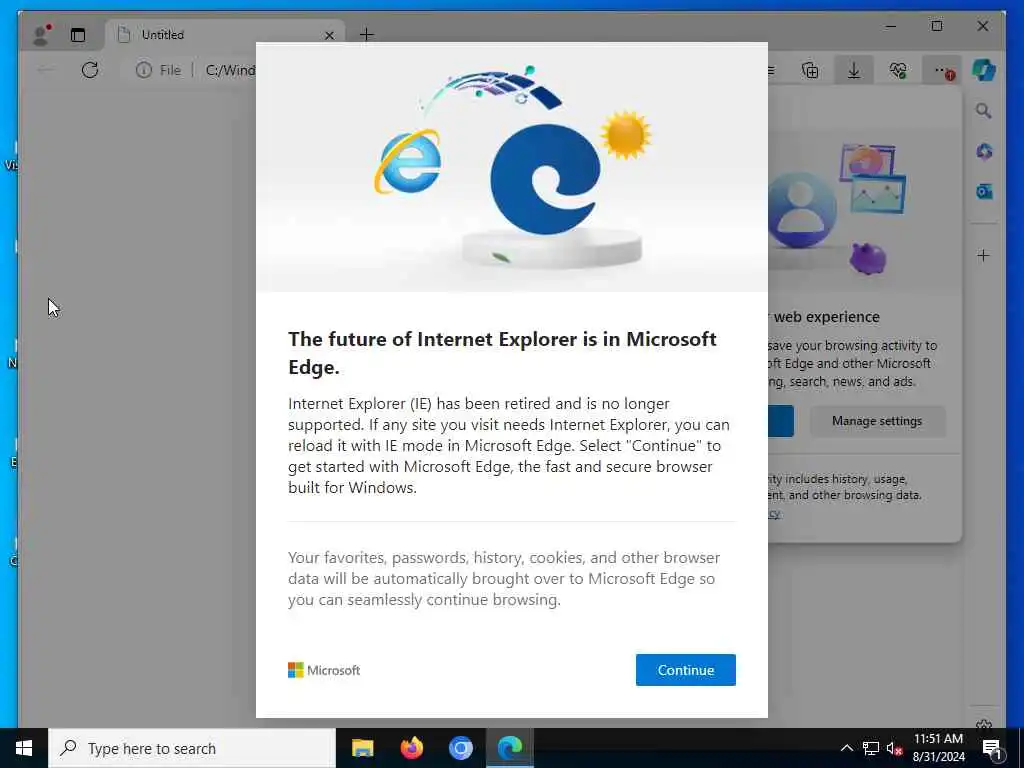Reload the page with refresh icon

(90, 70)
